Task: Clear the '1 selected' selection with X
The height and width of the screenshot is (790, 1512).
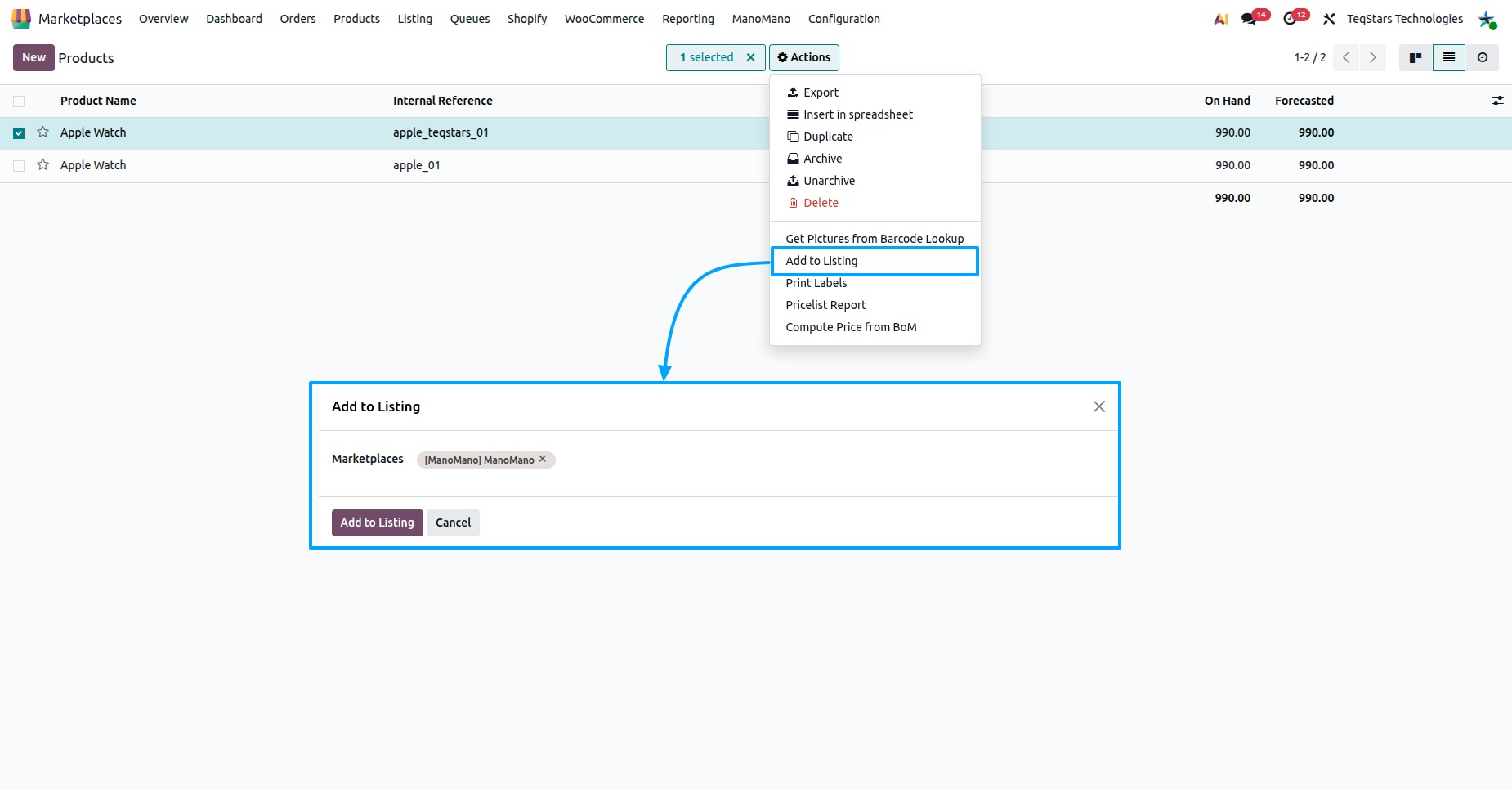Action: pyautogui.click(x=750, y=57)
